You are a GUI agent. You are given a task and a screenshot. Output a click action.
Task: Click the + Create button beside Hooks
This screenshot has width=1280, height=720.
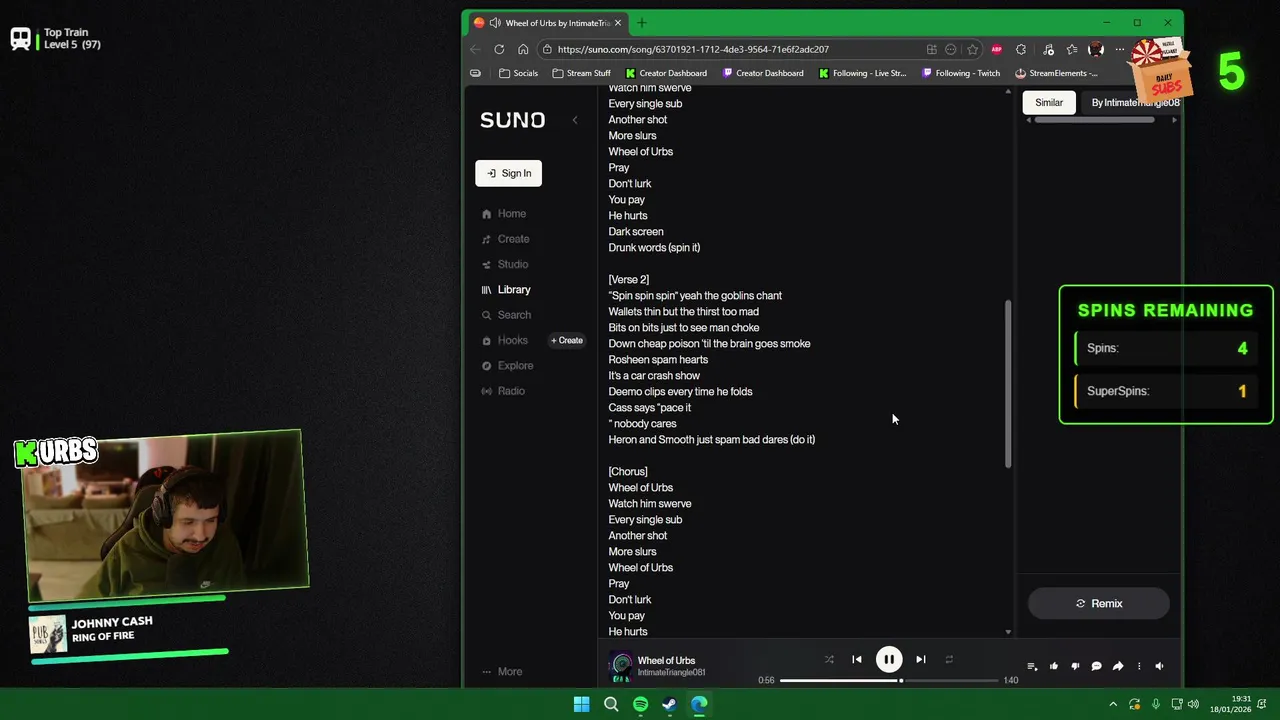coord(567,340)
